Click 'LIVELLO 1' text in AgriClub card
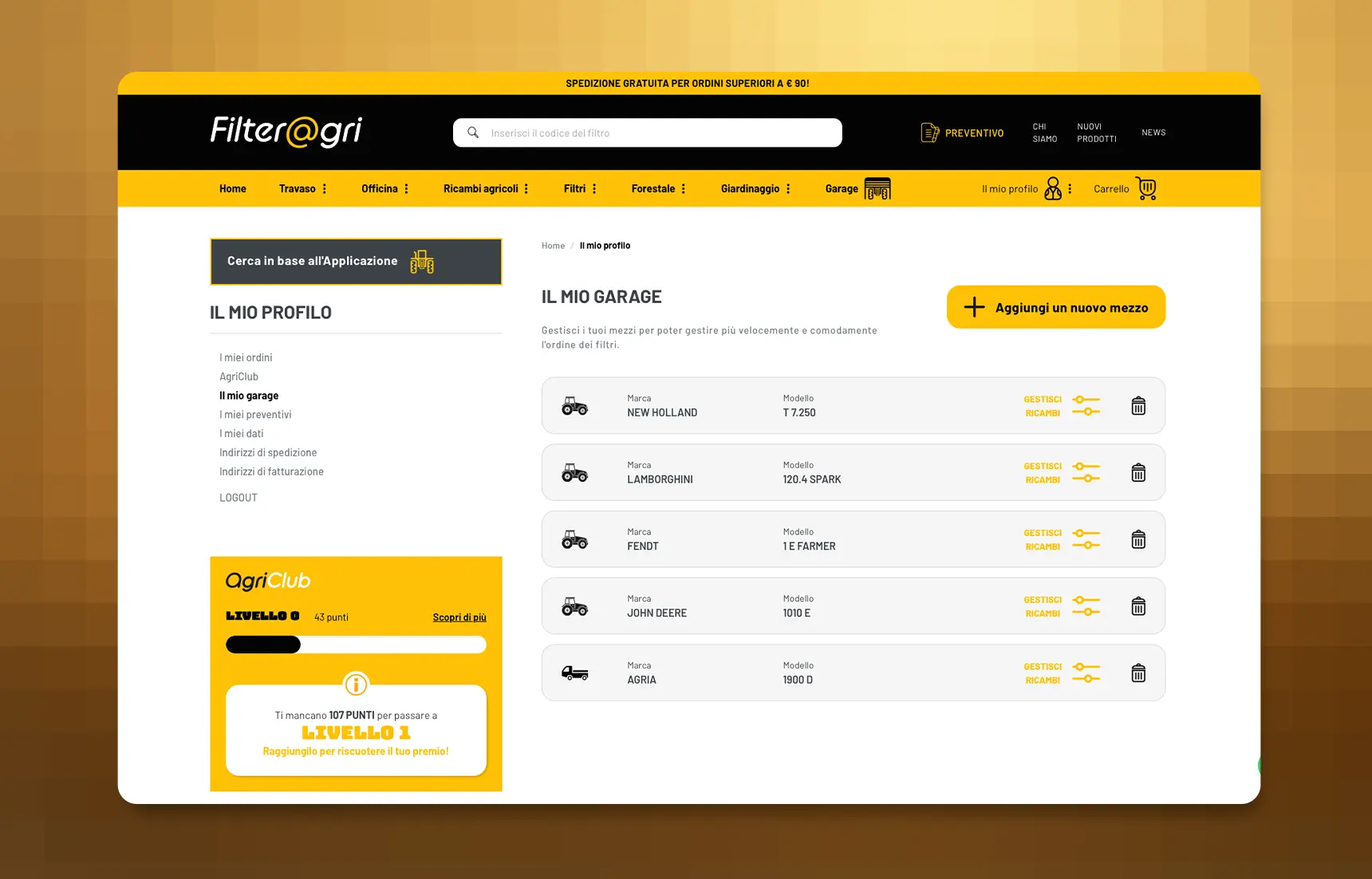The image size is (1372, 879). click(356, 732)
